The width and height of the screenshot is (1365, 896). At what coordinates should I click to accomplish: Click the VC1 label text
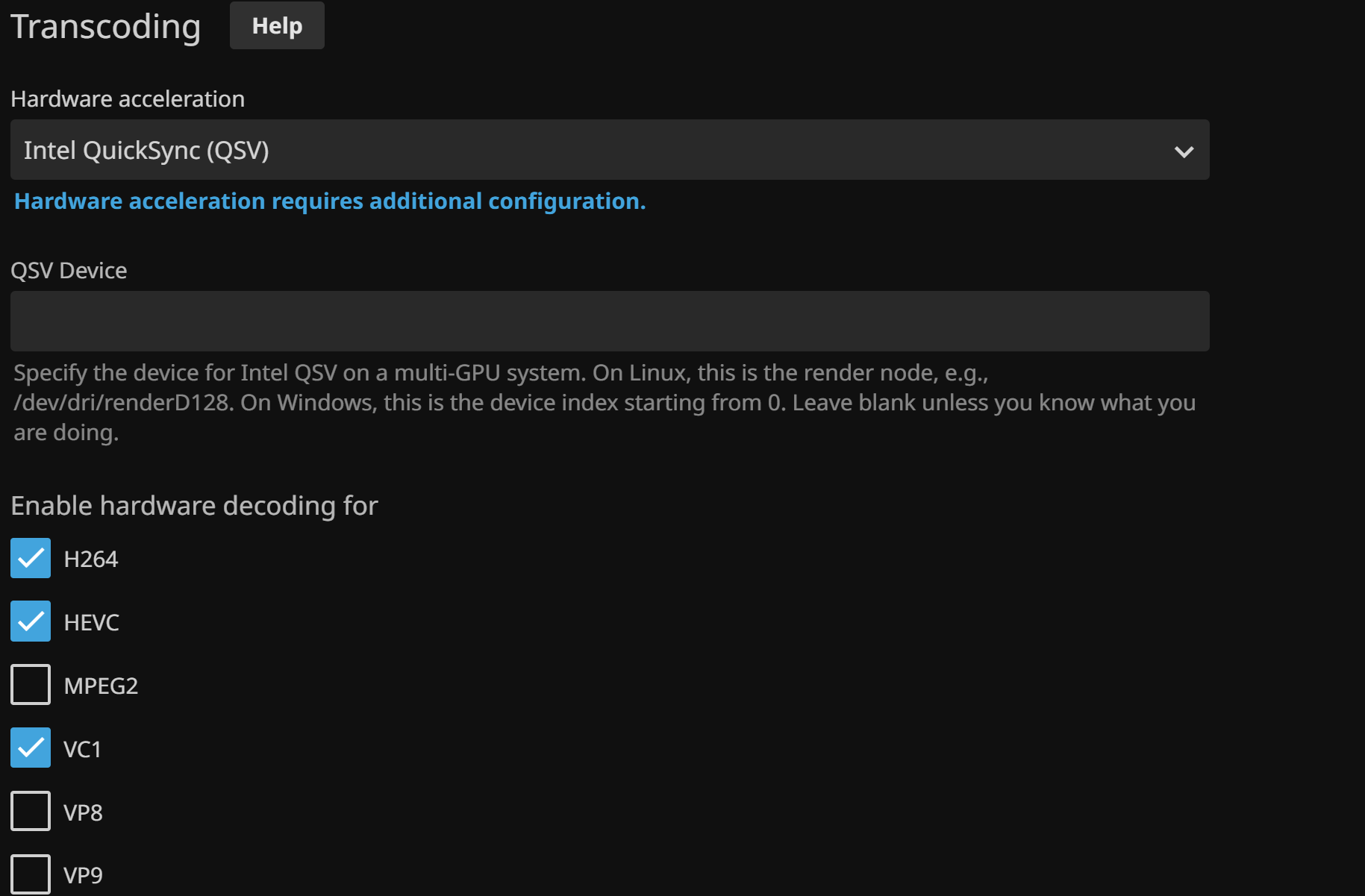coord(83,750)
